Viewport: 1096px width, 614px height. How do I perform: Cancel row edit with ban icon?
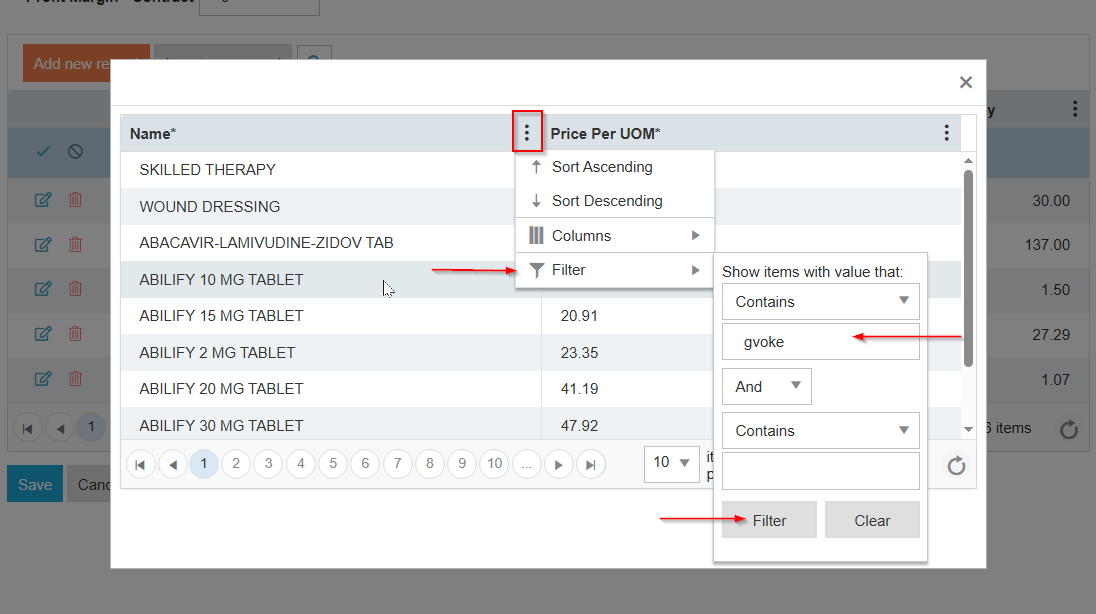coord(75,151)
